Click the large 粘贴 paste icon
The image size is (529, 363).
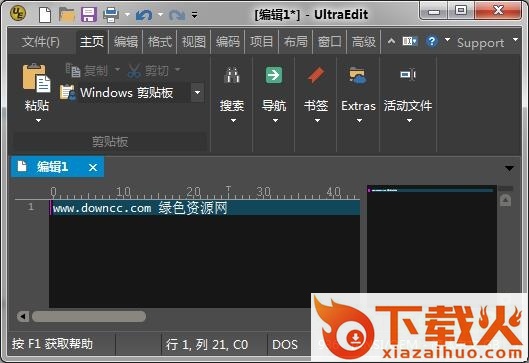36,78
